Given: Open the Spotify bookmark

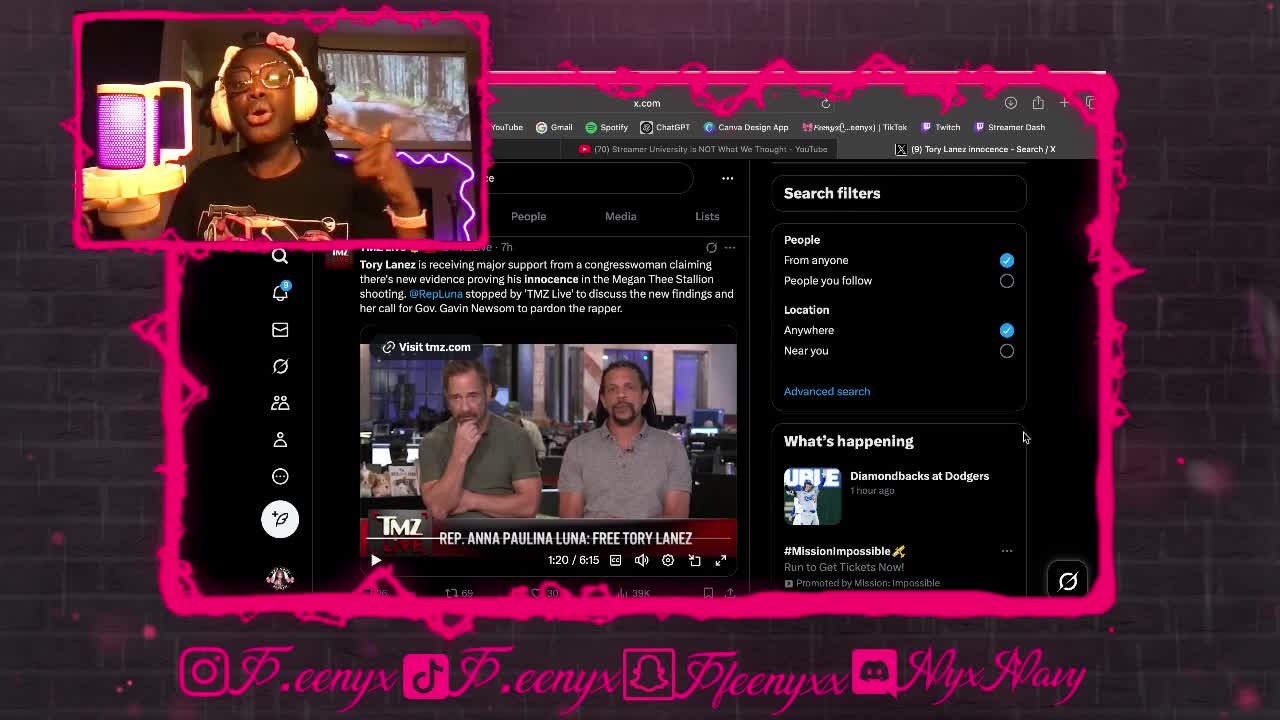Looking at the screenshot, I should (x=607, y=127).
